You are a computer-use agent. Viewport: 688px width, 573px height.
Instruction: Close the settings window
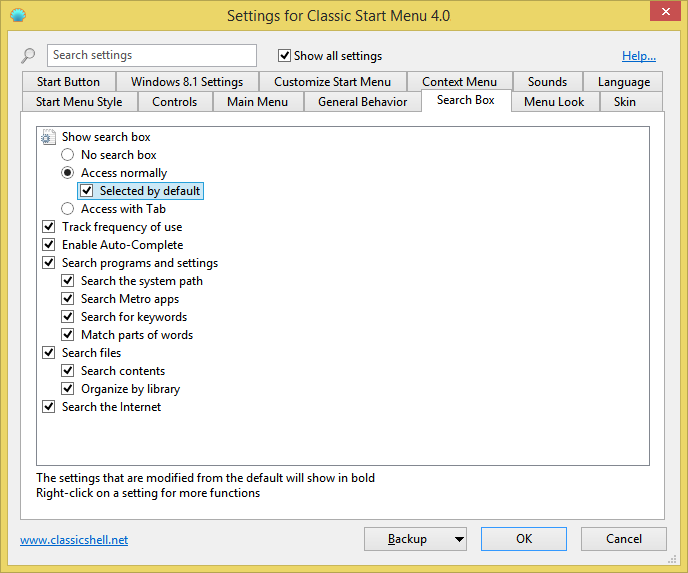click(665, 11)
